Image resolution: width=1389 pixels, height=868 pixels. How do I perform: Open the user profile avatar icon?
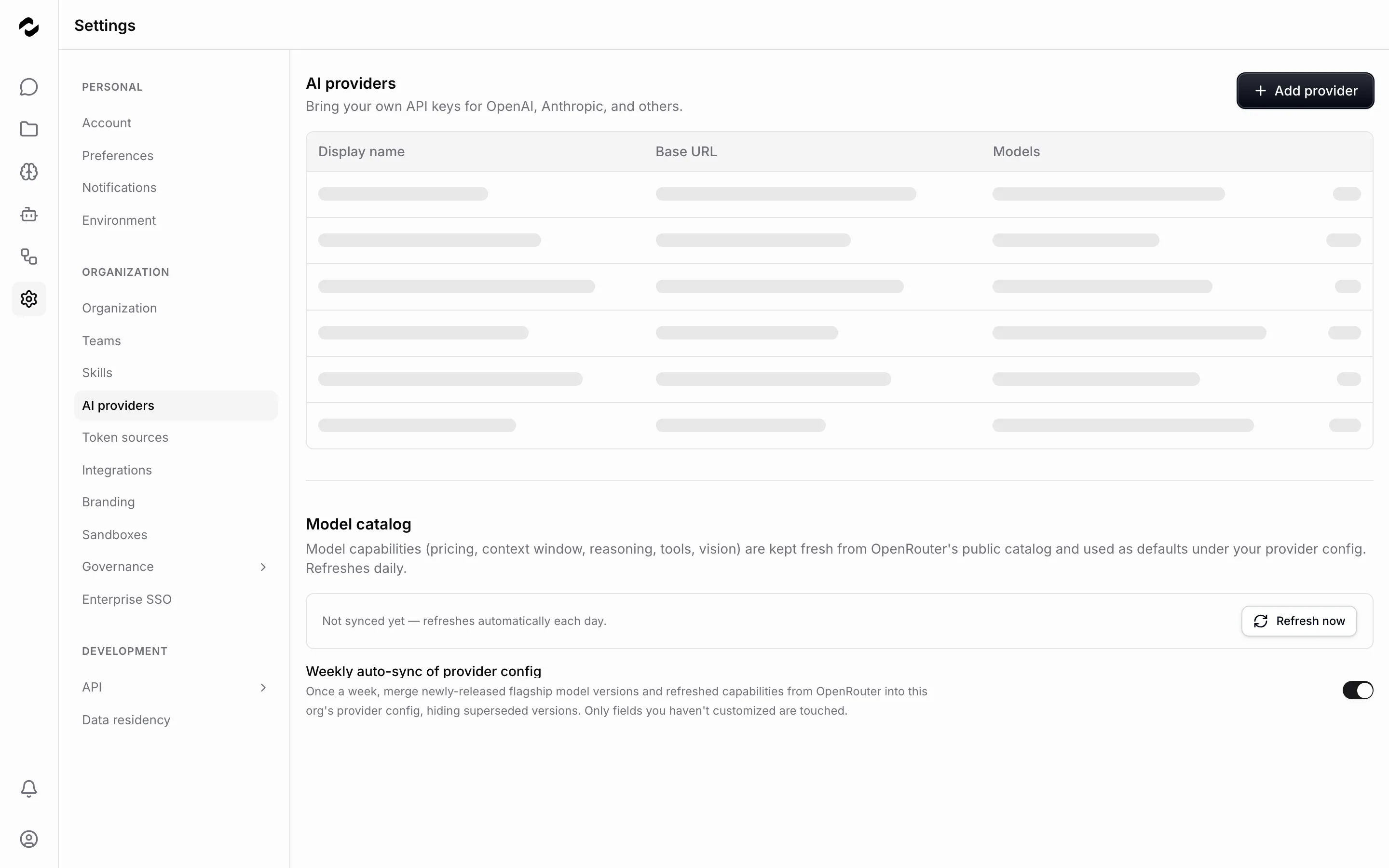(x=29, y=839)
